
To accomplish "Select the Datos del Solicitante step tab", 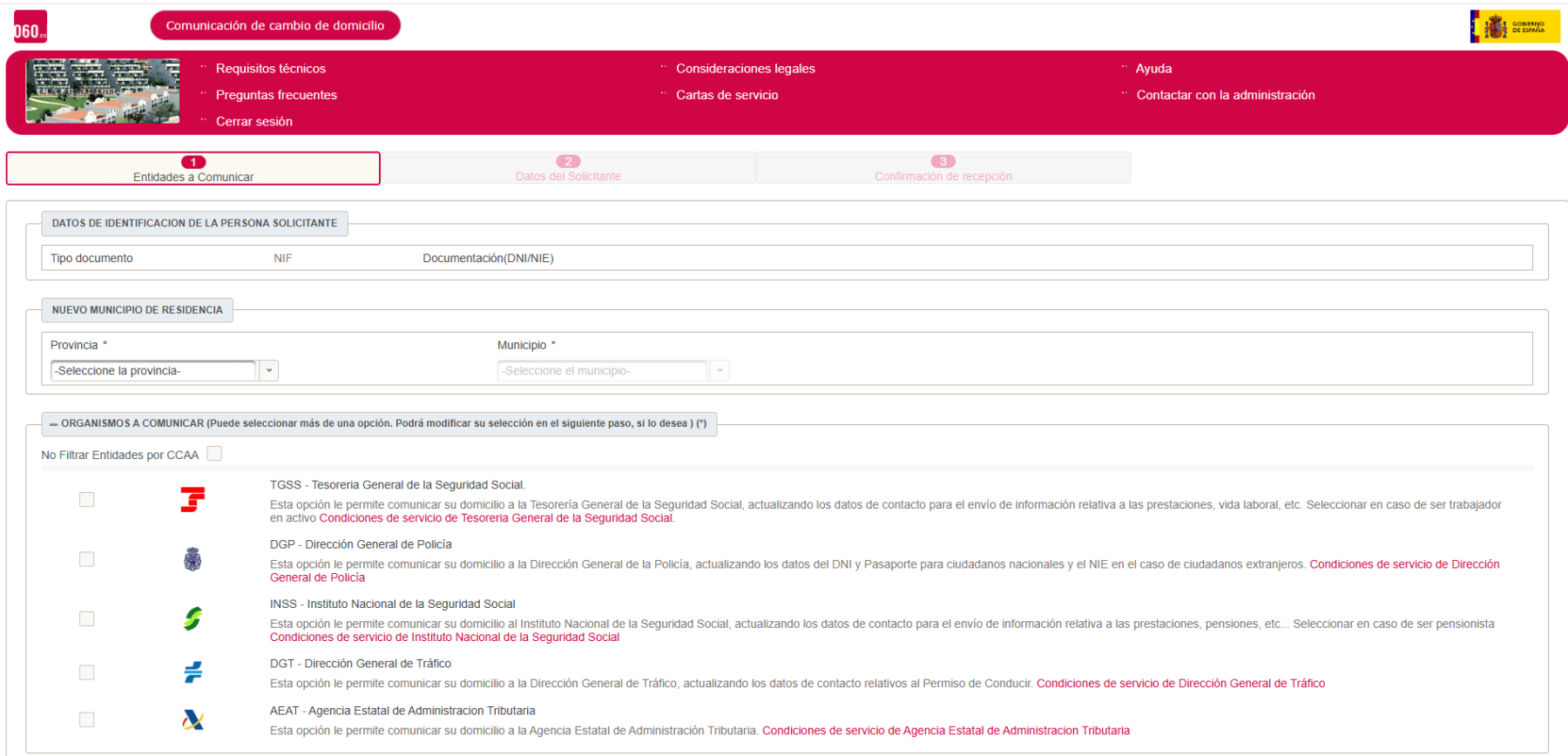I will point(568,168).
